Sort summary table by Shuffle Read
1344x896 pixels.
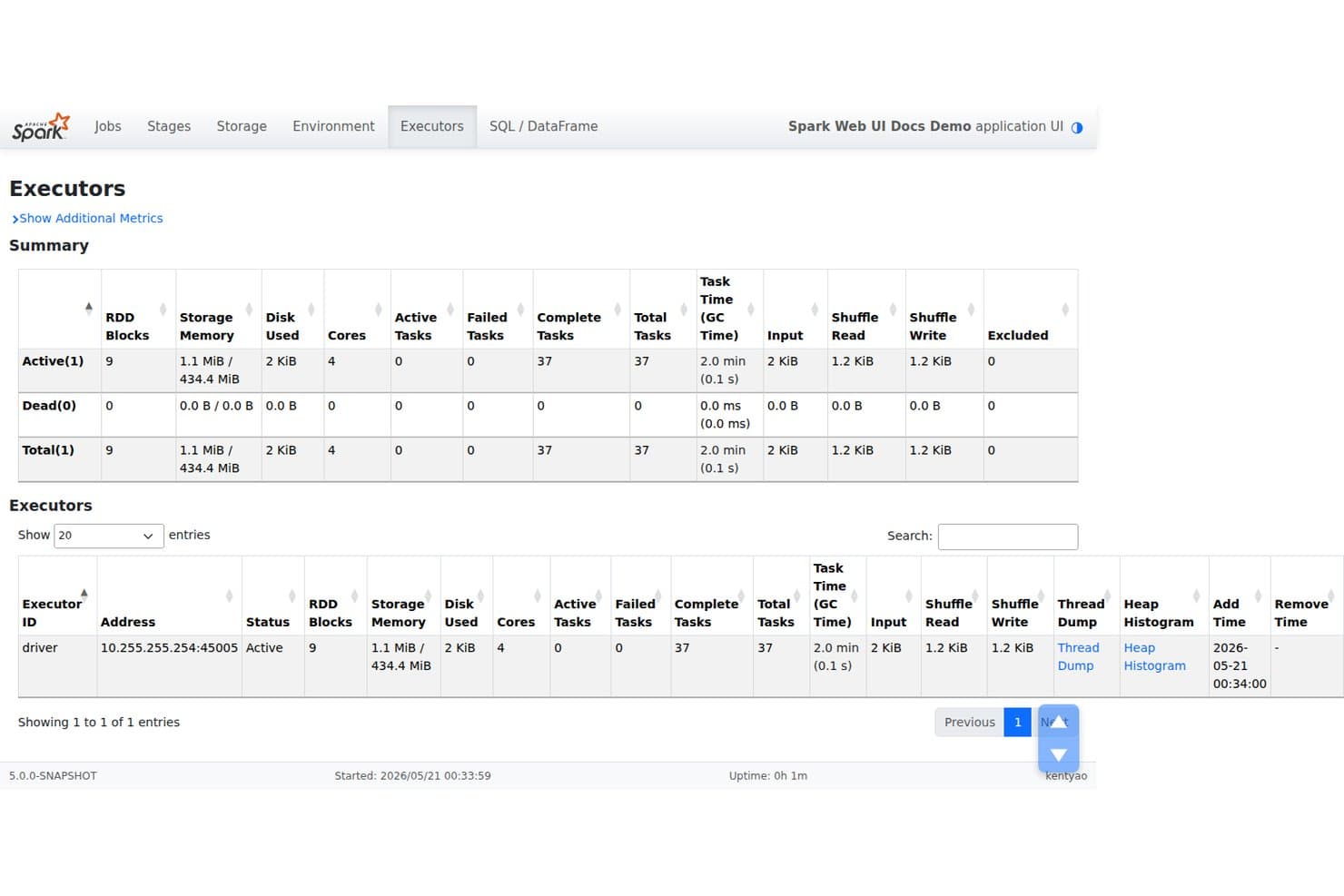tap(866, 309)
